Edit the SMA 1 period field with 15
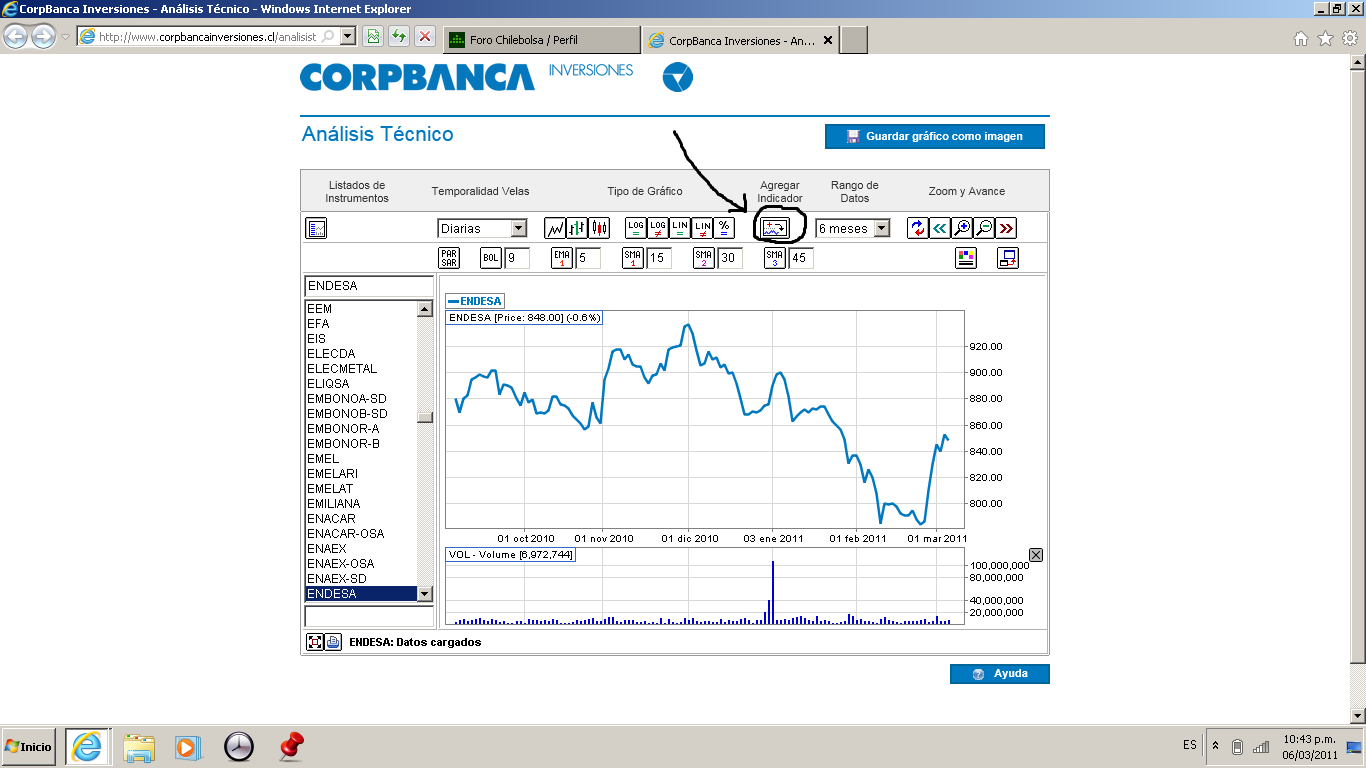Screen dimensions: 1366x768 click(659, 258)
